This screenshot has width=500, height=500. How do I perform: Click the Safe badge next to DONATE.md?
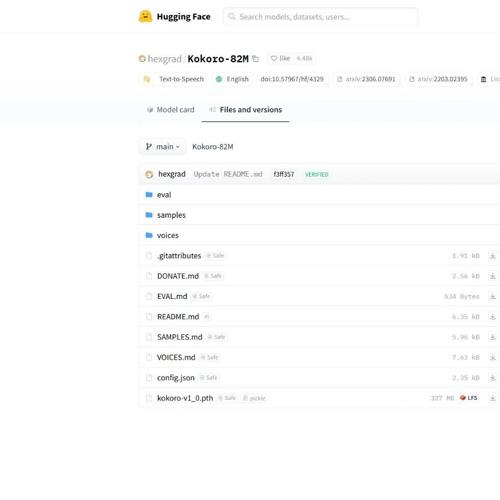pos(213,276)
